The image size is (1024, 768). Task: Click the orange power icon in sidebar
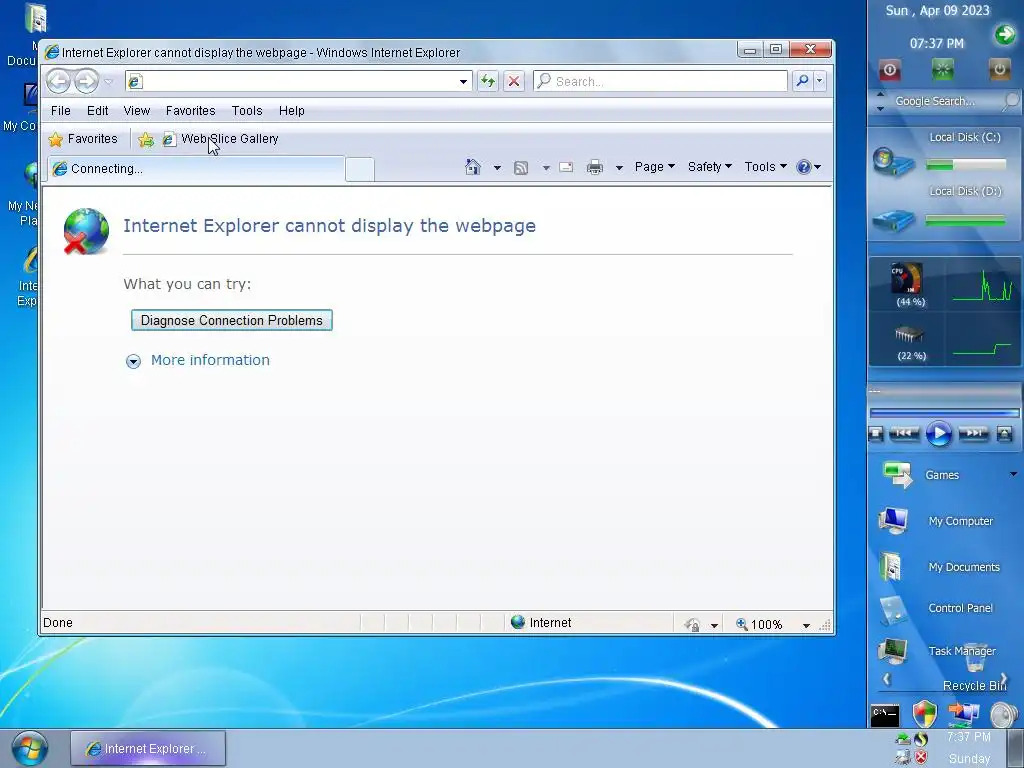999,69
